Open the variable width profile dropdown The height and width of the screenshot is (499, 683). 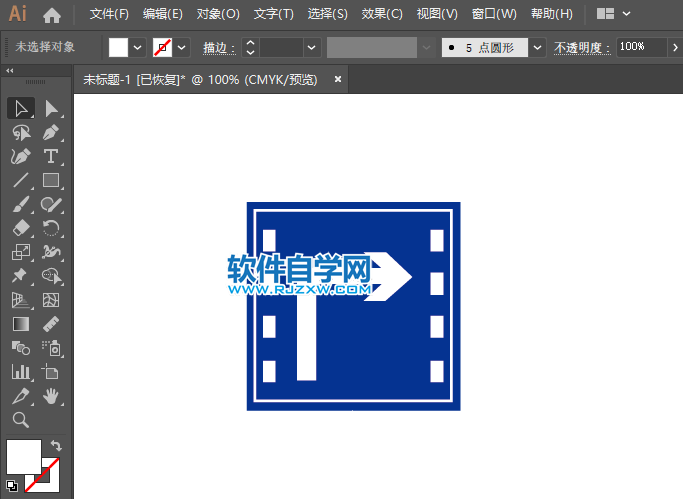tap(426, 47)
